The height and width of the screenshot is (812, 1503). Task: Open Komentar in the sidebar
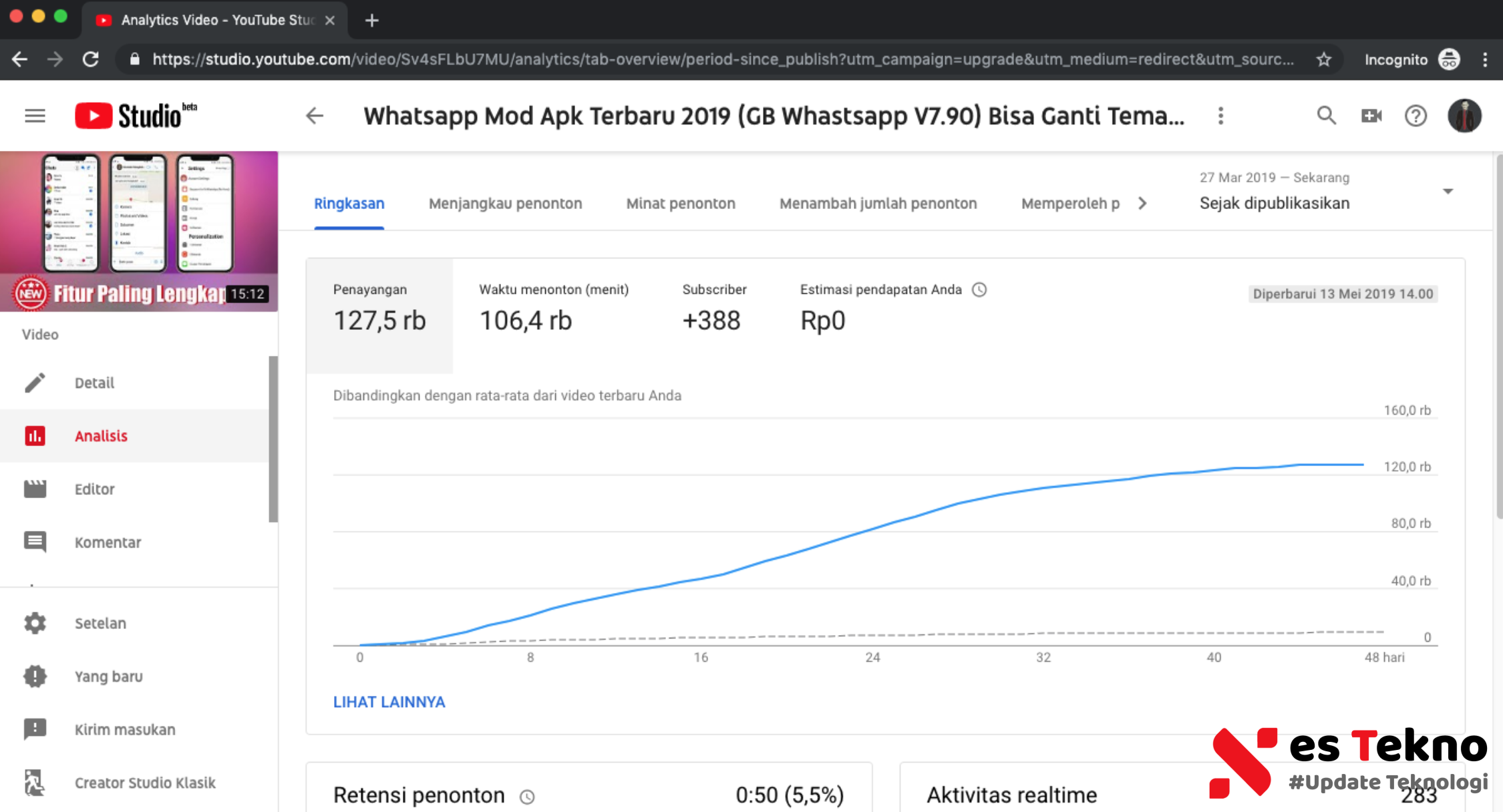[x=107, y=542]
